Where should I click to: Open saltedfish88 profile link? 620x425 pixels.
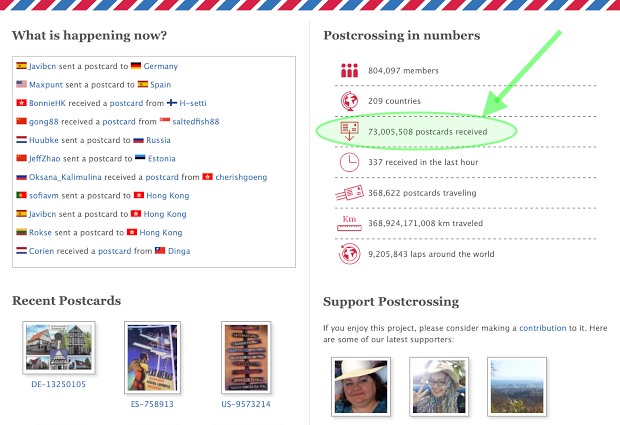[196, 122]
